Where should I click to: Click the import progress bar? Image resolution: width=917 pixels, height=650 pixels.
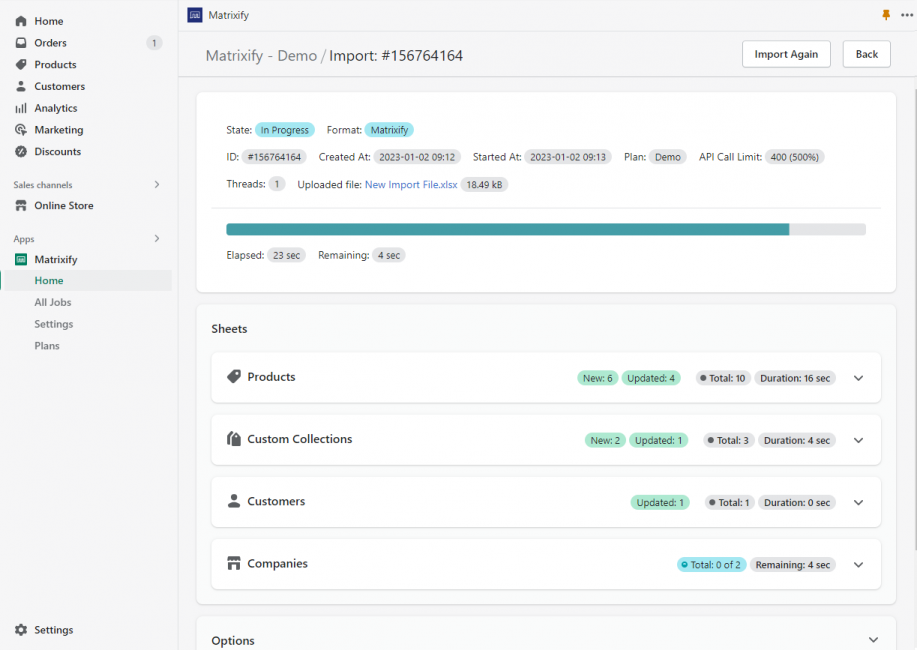tap(546, 229)
